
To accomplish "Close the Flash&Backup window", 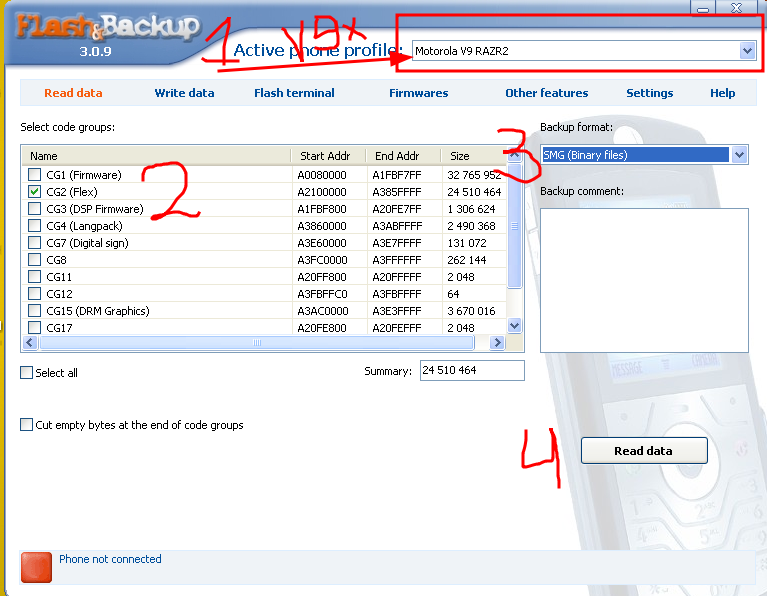I will 737,8.
